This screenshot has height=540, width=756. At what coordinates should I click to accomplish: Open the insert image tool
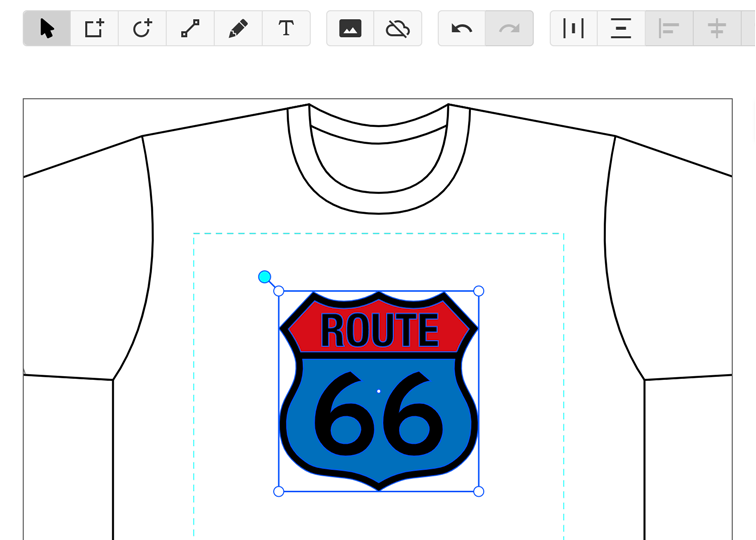click(x=350, y=28)
